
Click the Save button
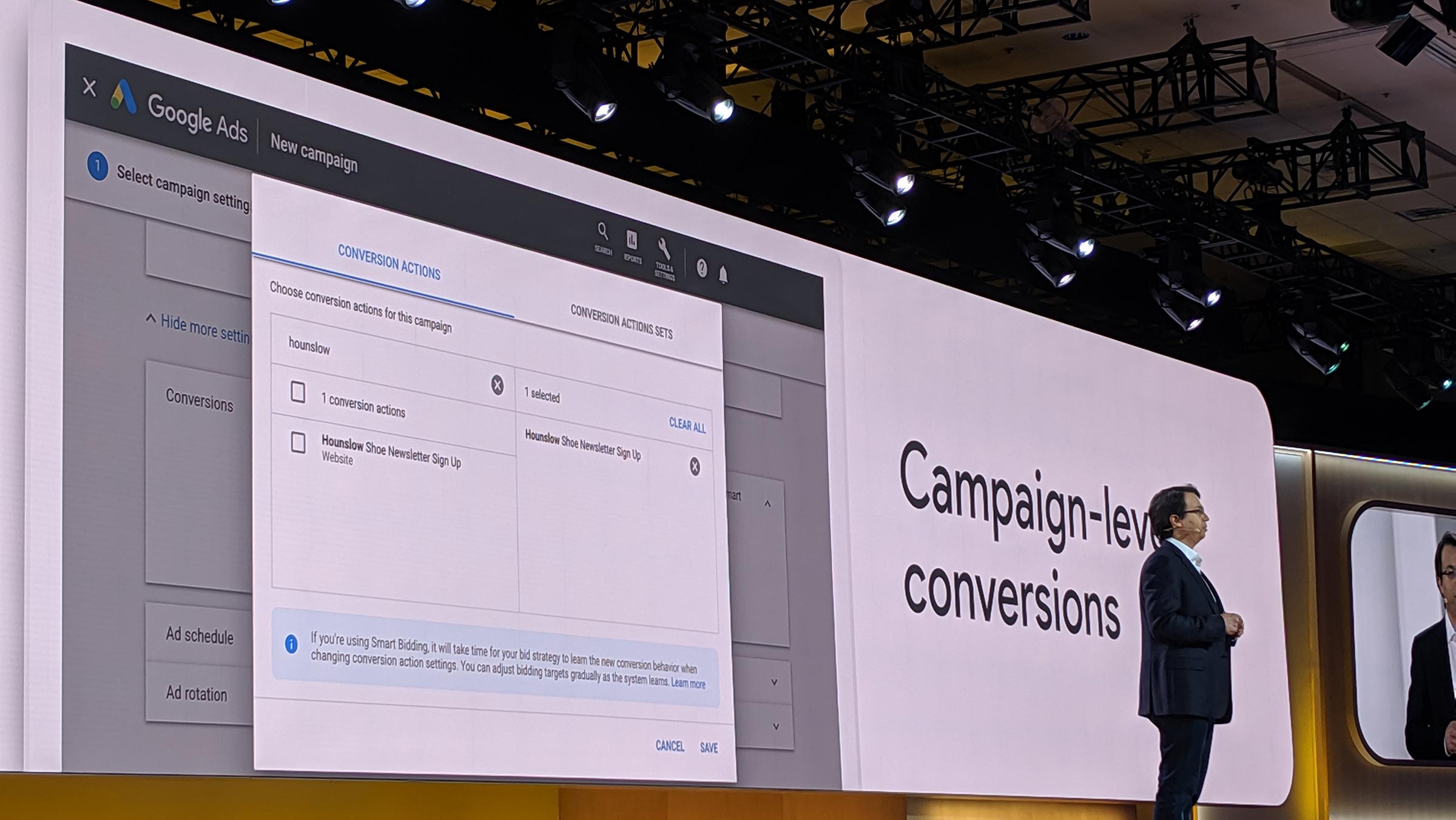[x=709, y=747]
